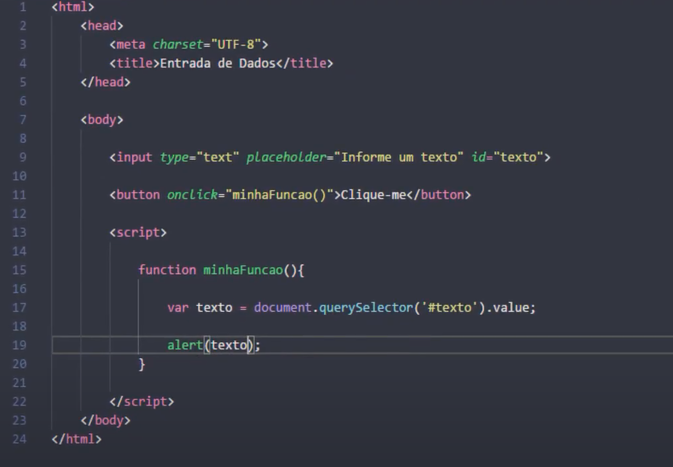Click the opening button tag name on line 11
This screenshot has width=673, height=467.
click(138, 195)
